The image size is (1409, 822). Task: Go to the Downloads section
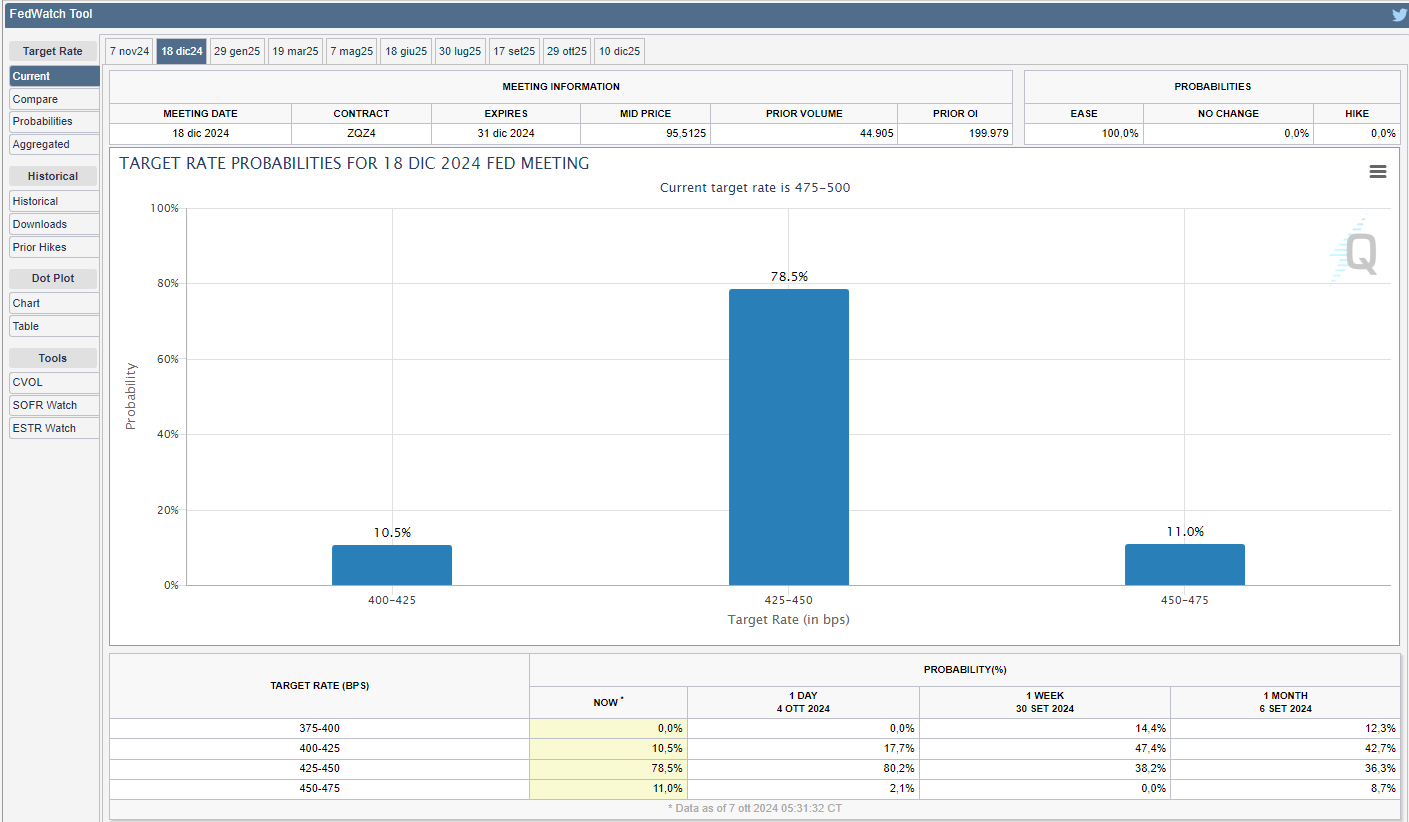pos(54,224)
